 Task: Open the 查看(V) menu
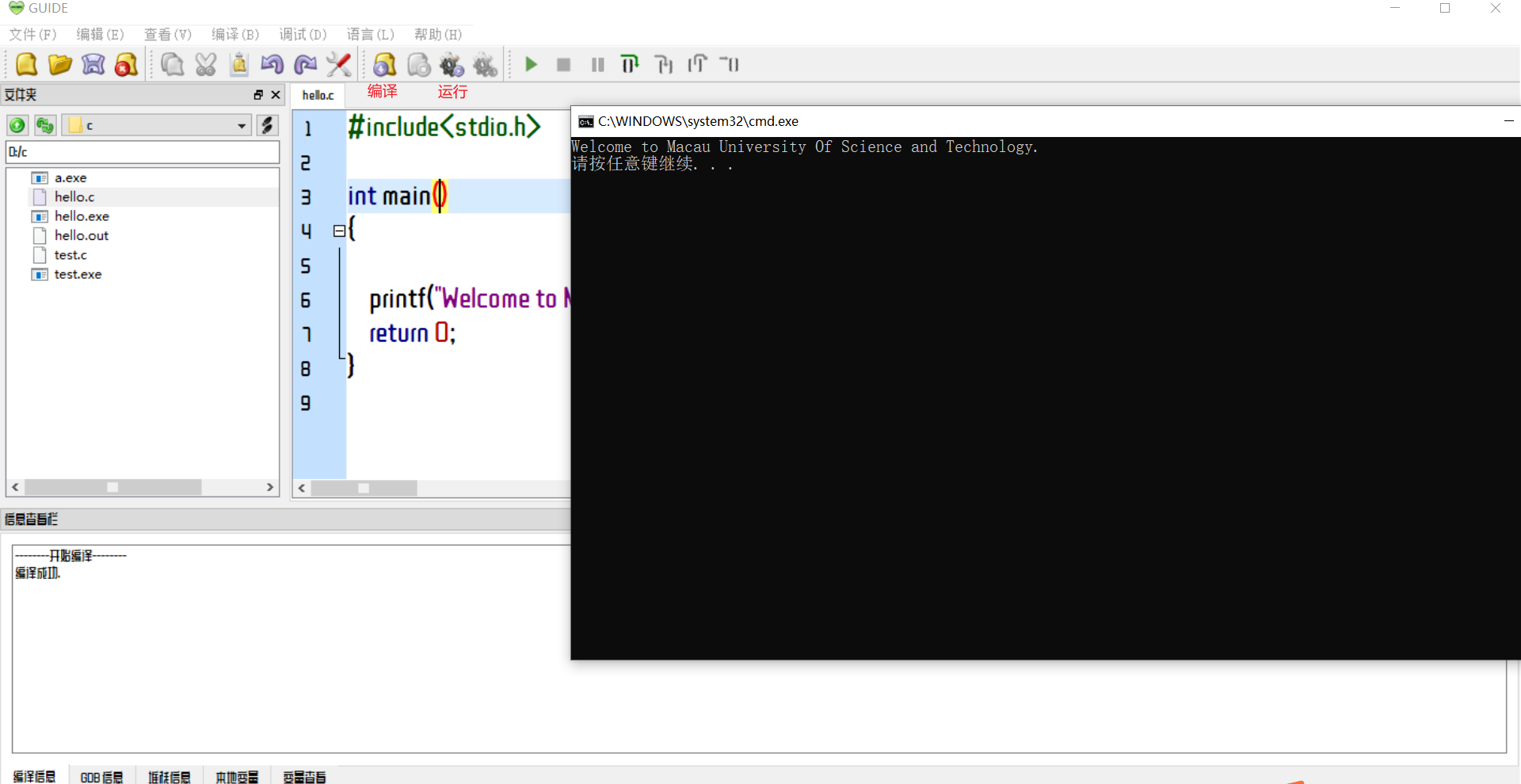[168, 35]
